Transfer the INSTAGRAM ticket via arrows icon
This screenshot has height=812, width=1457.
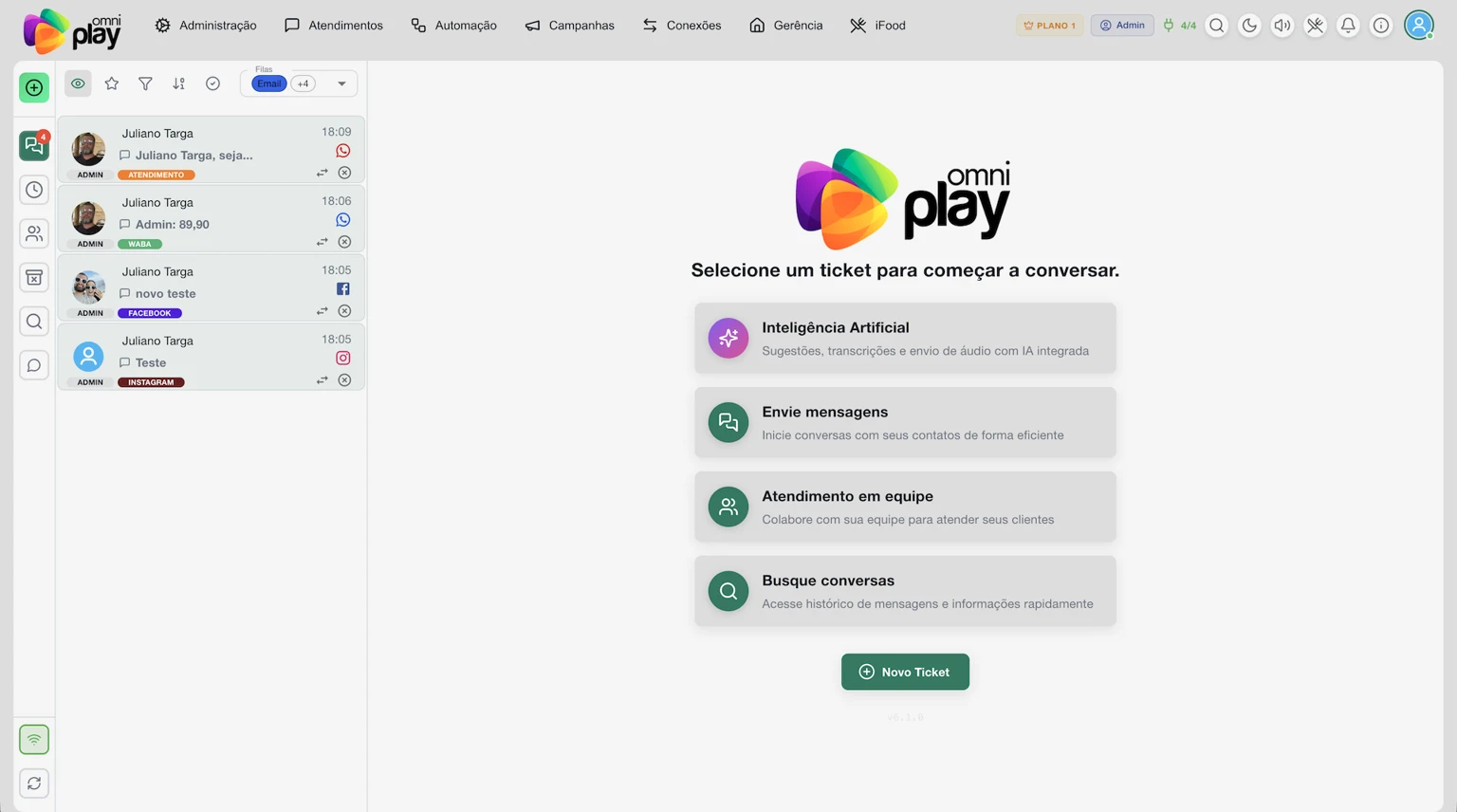323,380
